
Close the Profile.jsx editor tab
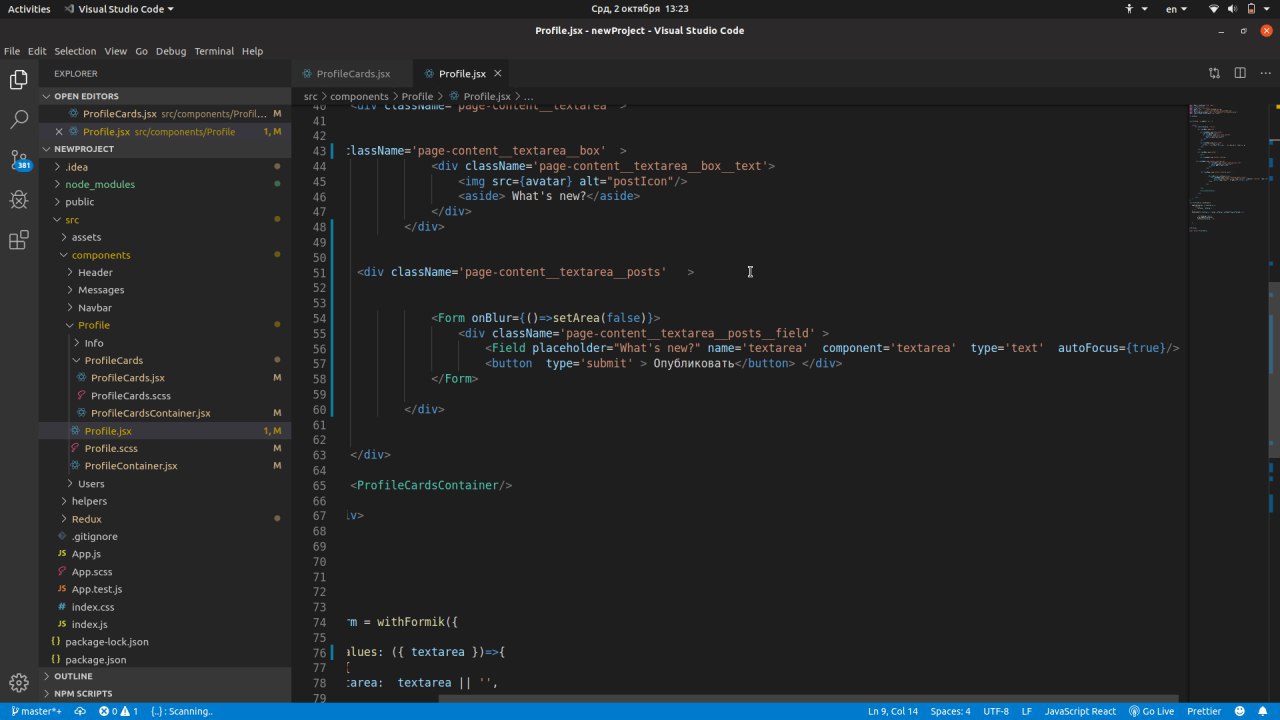coord(497,73)
